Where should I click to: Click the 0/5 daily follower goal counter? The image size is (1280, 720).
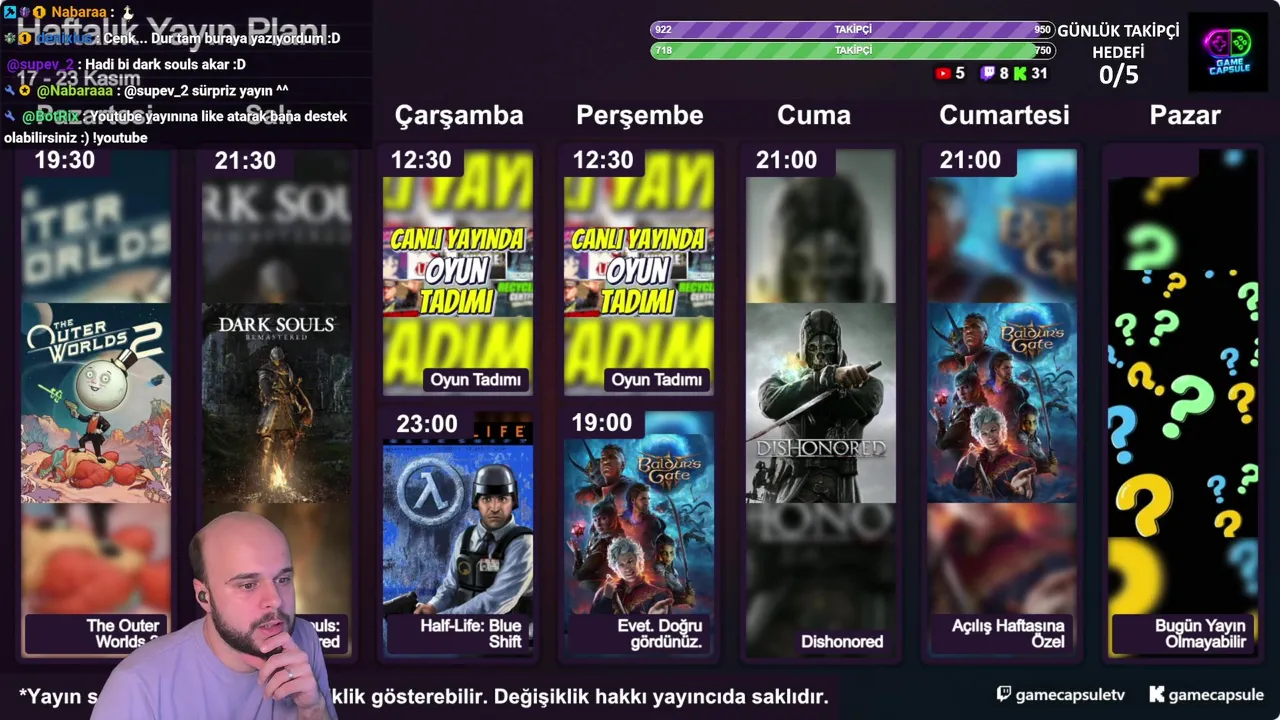[1118, 75]
